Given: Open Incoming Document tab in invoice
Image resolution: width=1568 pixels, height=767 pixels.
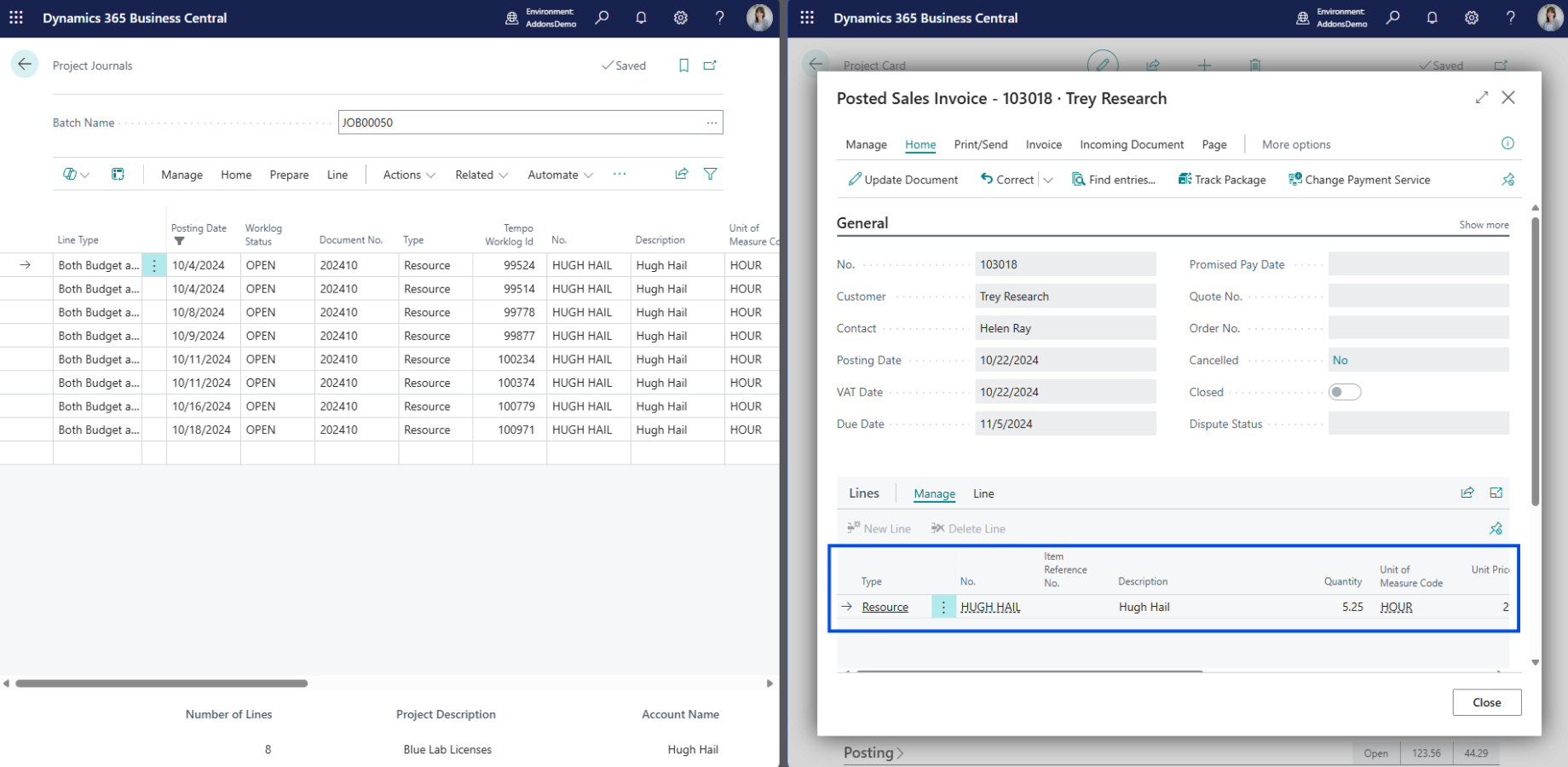Looking at the screenshot, I should click(1132, 144).
